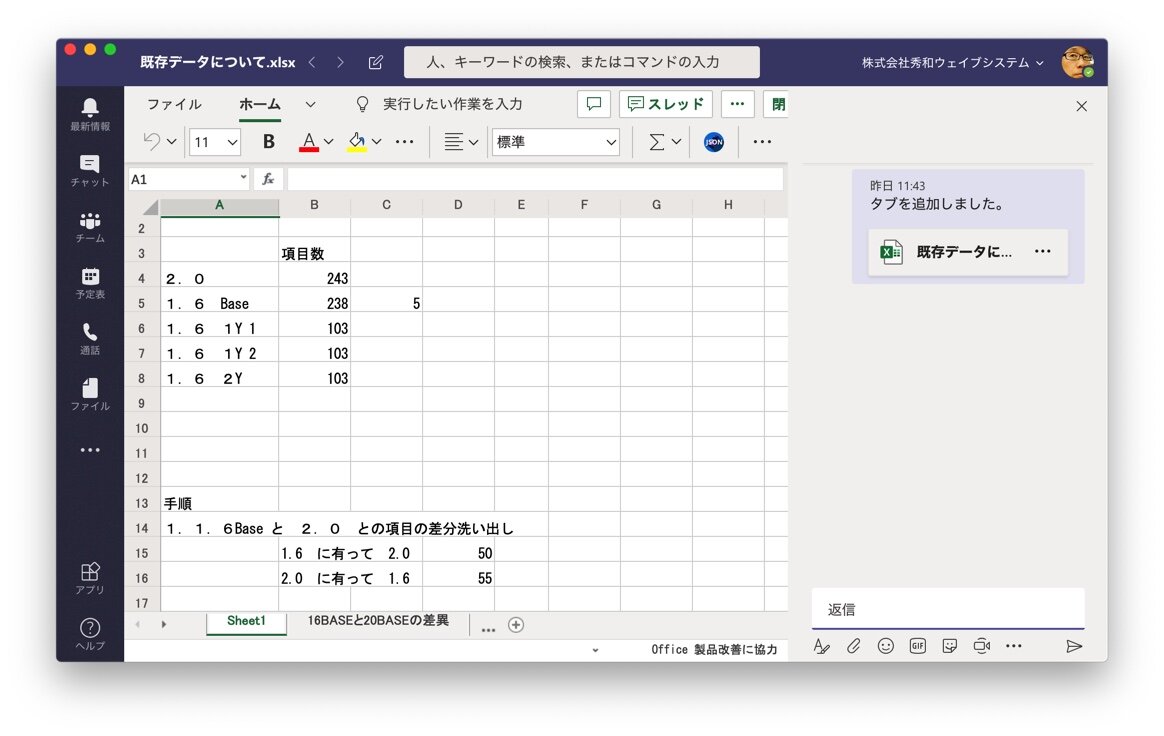Click the GIF icon in reply toolbar
This screenshot has width=1164, height=736.
[x=917, y=646]
